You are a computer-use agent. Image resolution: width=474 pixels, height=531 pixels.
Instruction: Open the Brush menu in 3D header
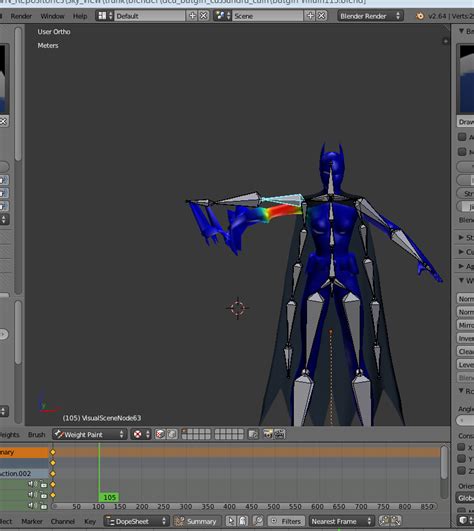37,434
